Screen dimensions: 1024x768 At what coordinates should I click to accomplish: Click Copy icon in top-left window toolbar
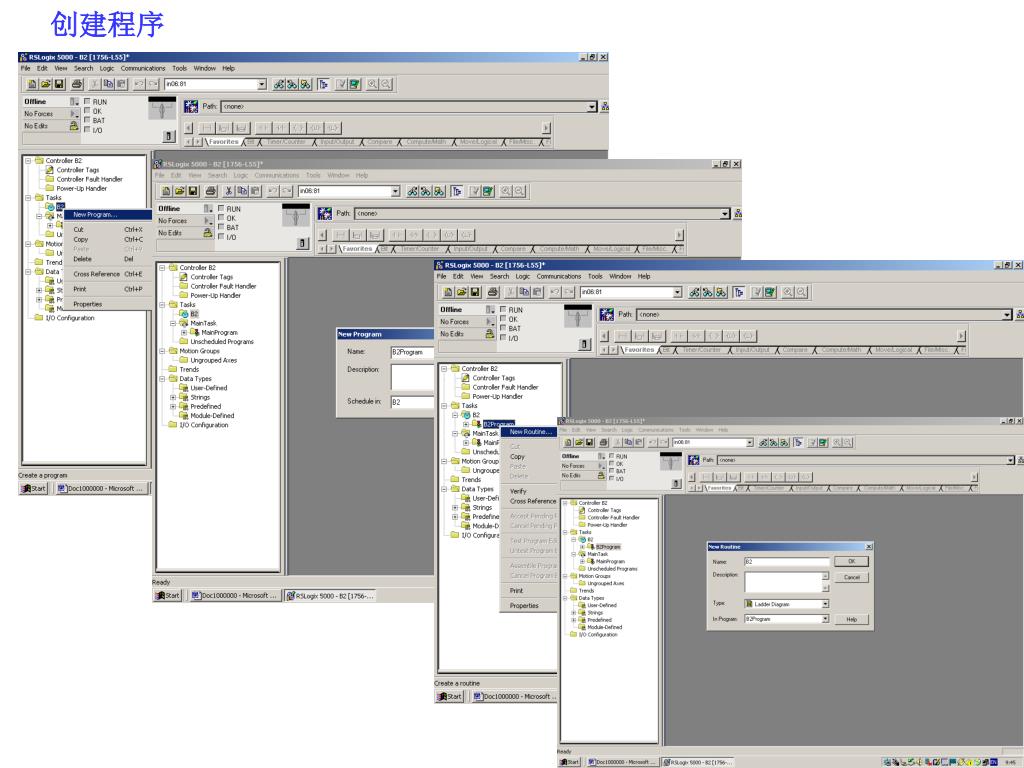click(108, 84)
